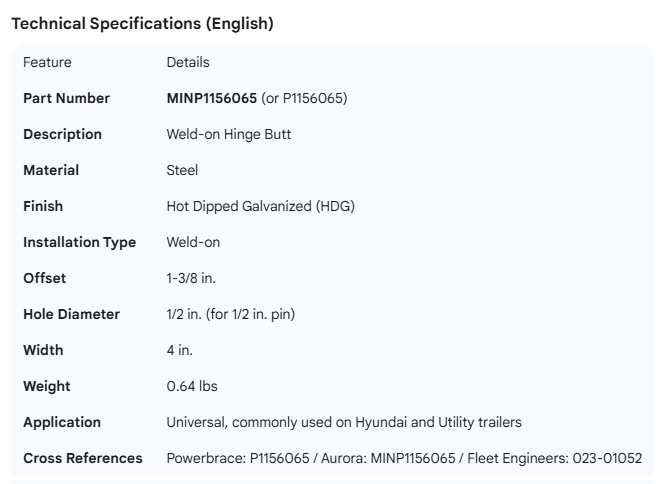Click the 1/2 in. pin hole diameter value
This screenshot has width=656, height=484.
pyautogui.click(x=230, y=314)
